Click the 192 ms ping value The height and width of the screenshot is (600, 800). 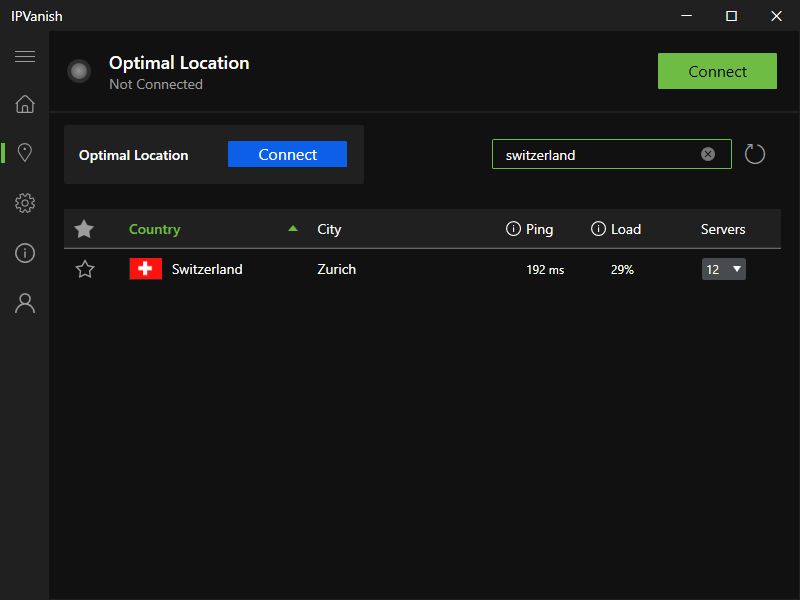click(545, 269)
